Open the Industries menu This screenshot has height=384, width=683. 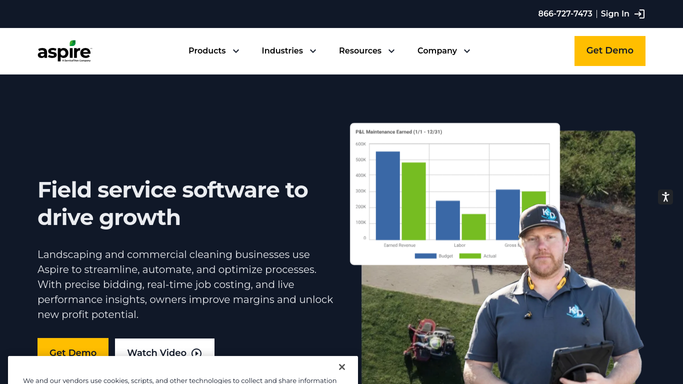288,51
